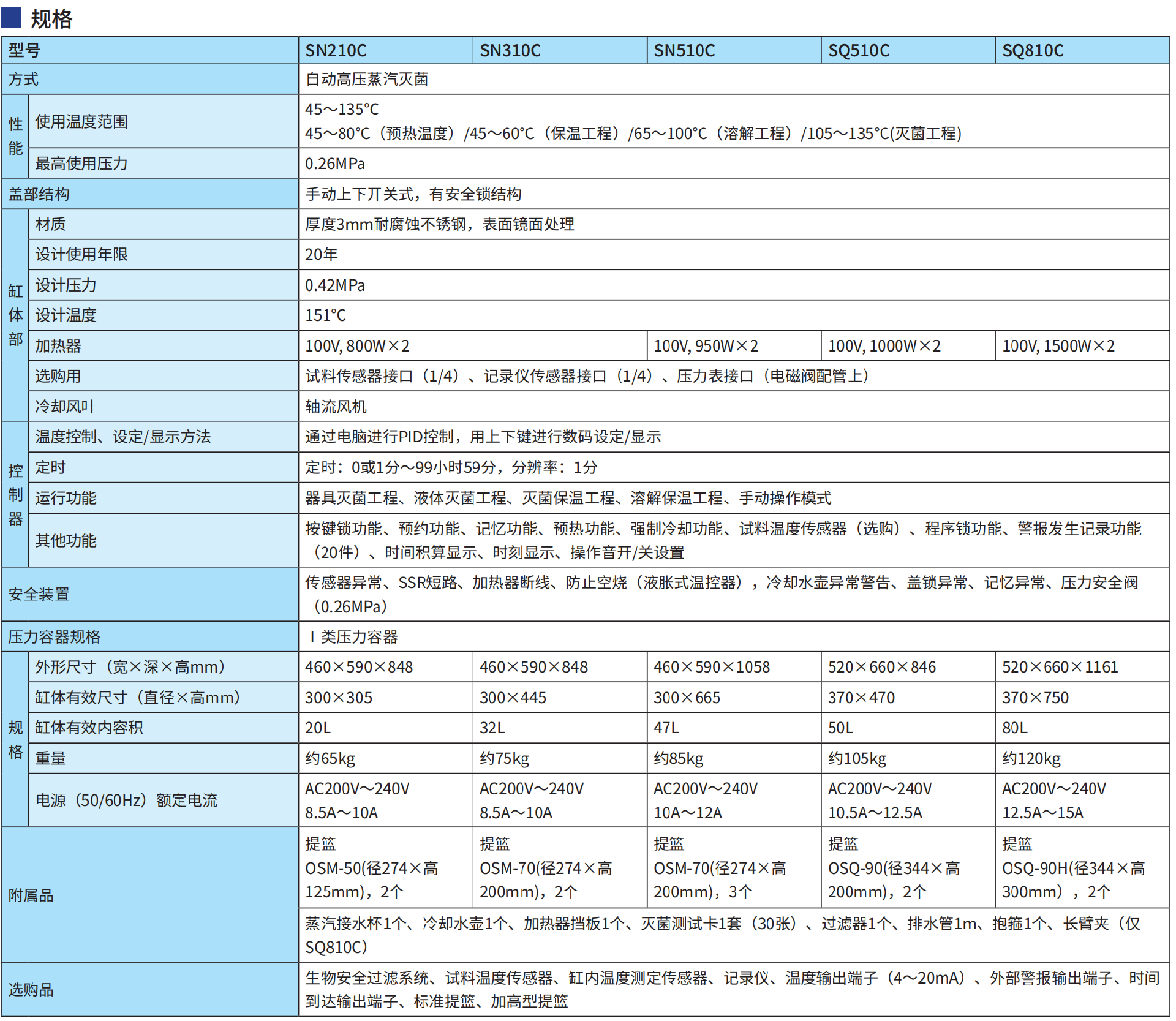The width and height of the screenshot is (1176, 1021).
Task: Select 手动上下开关式，有安全锁结构 text
Action: (413, 194)
